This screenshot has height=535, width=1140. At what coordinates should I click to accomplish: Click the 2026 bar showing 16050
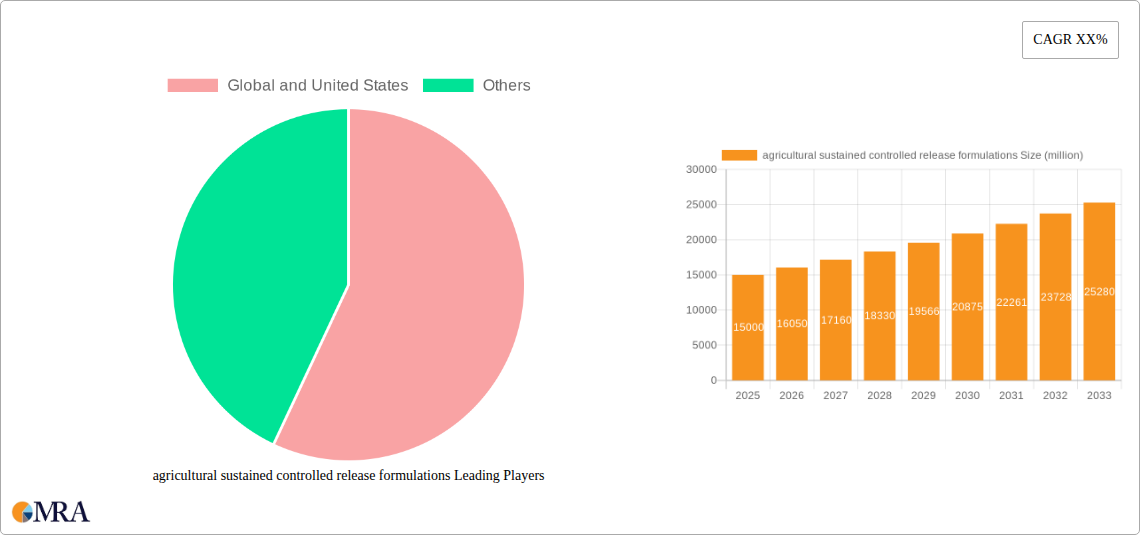[792, 323]
